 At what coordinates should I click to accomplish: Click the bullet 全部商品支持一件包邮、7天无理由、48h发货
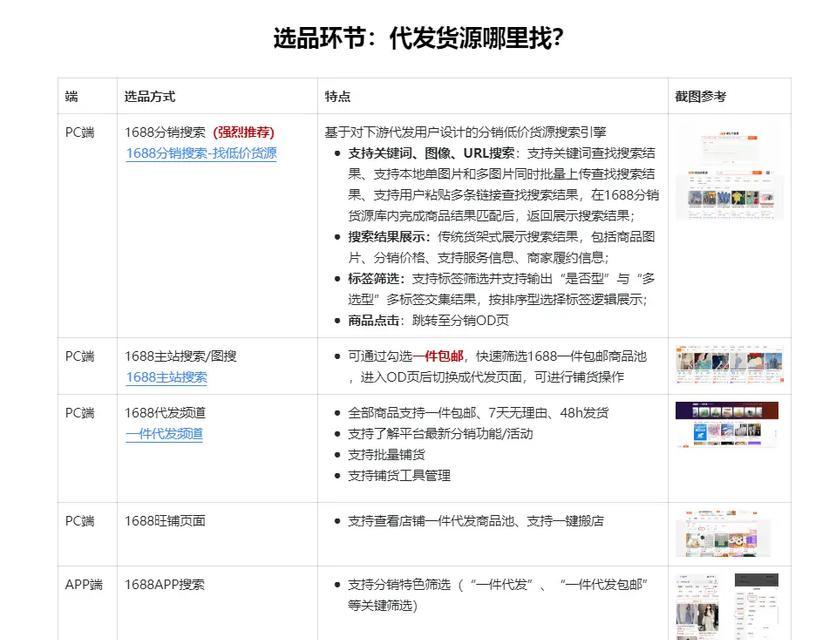tap(478, 413)
